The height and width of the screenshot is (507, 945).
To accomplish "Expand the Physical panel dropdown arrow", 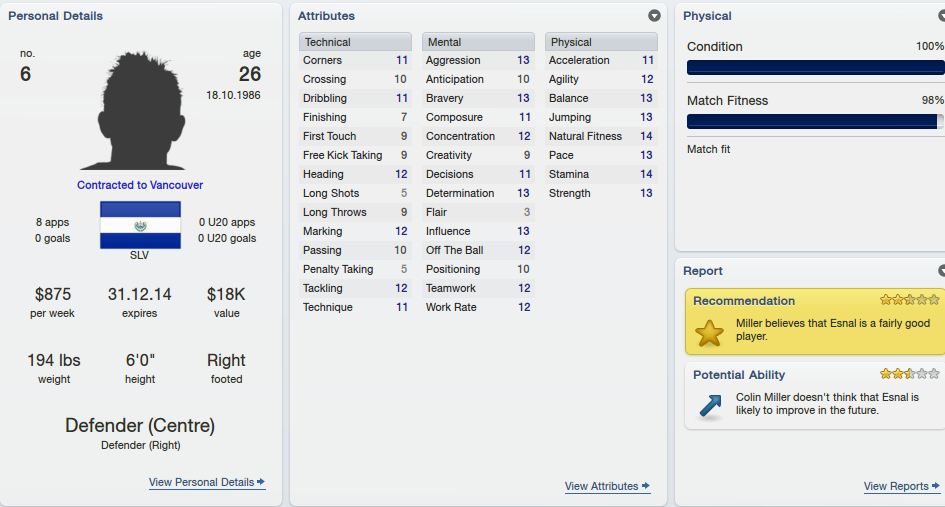I will [941, 16].
